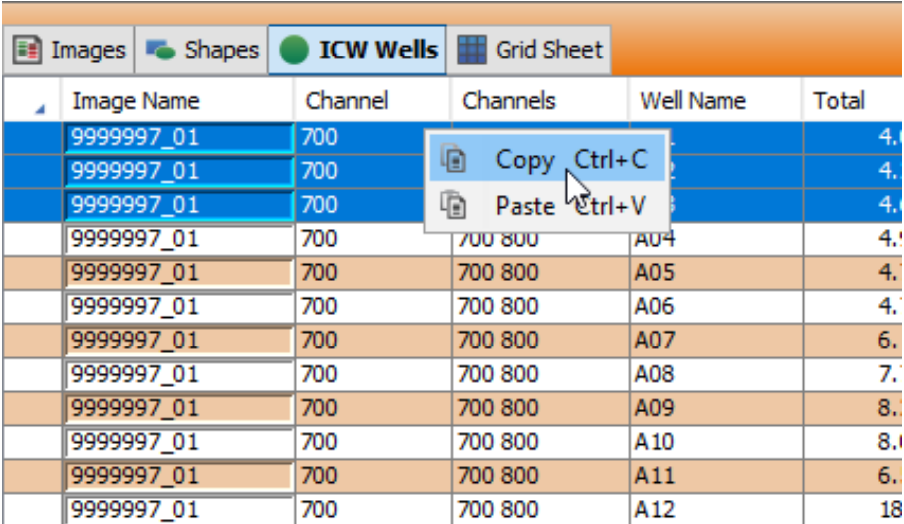This screenshot has height=524, width=904.
Task: Switch to the Grid Sheet tab
Action: click(x=529, y=50)
